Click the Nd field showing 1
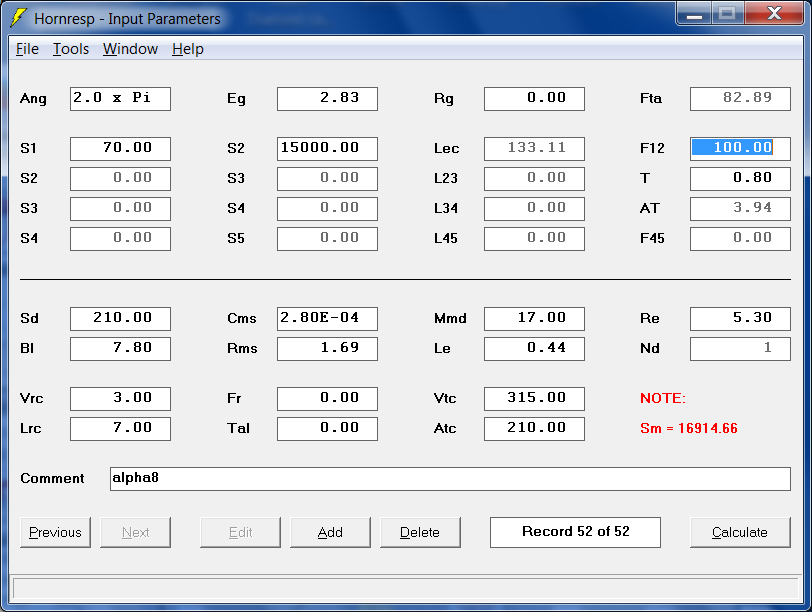 pos(741,349)
